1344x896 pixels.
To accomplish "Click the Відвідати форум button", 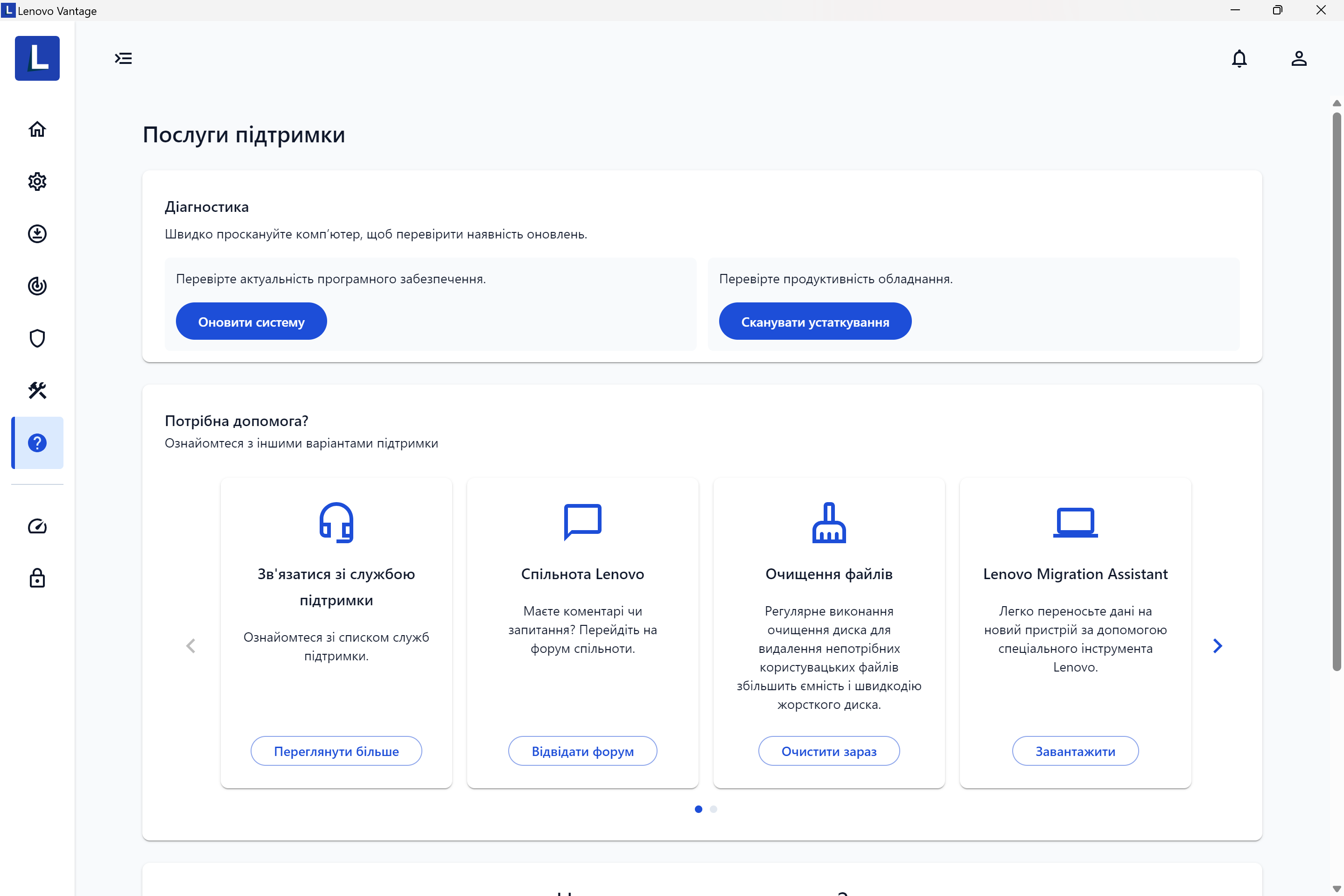I will [582, 751].
